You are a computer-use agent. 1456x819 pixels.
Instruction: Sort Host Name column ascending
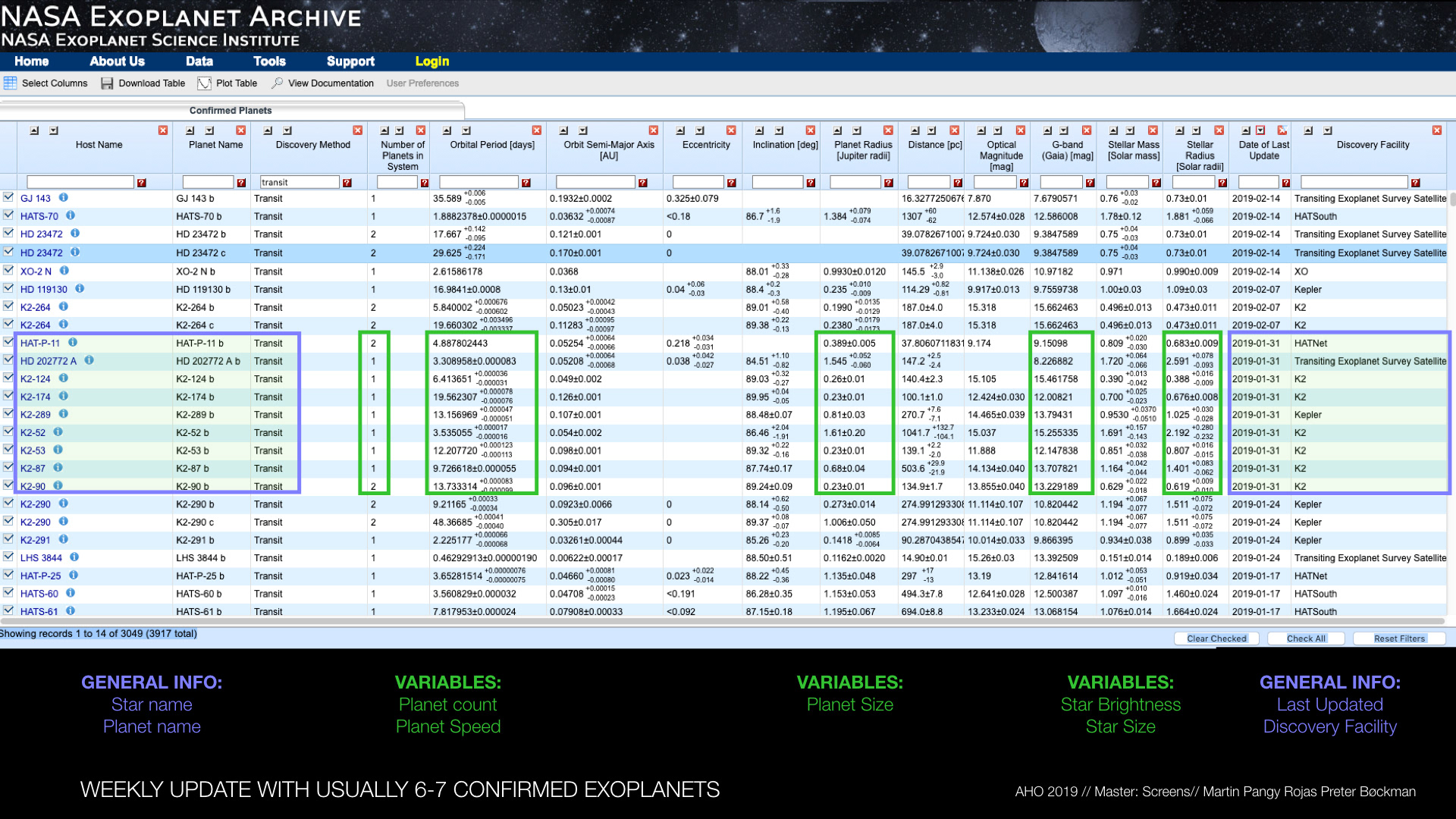[34, 130]
